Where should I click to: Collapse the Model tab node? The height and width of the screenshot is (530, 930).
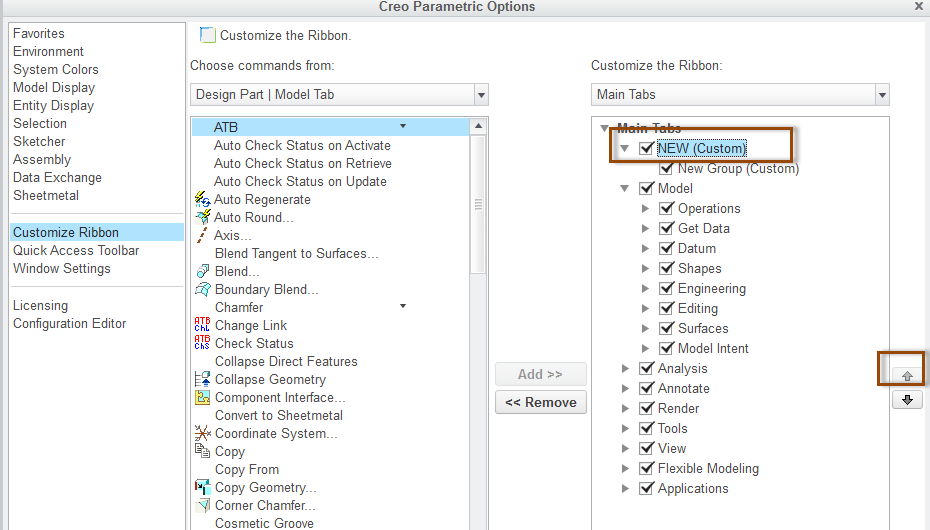625,189
